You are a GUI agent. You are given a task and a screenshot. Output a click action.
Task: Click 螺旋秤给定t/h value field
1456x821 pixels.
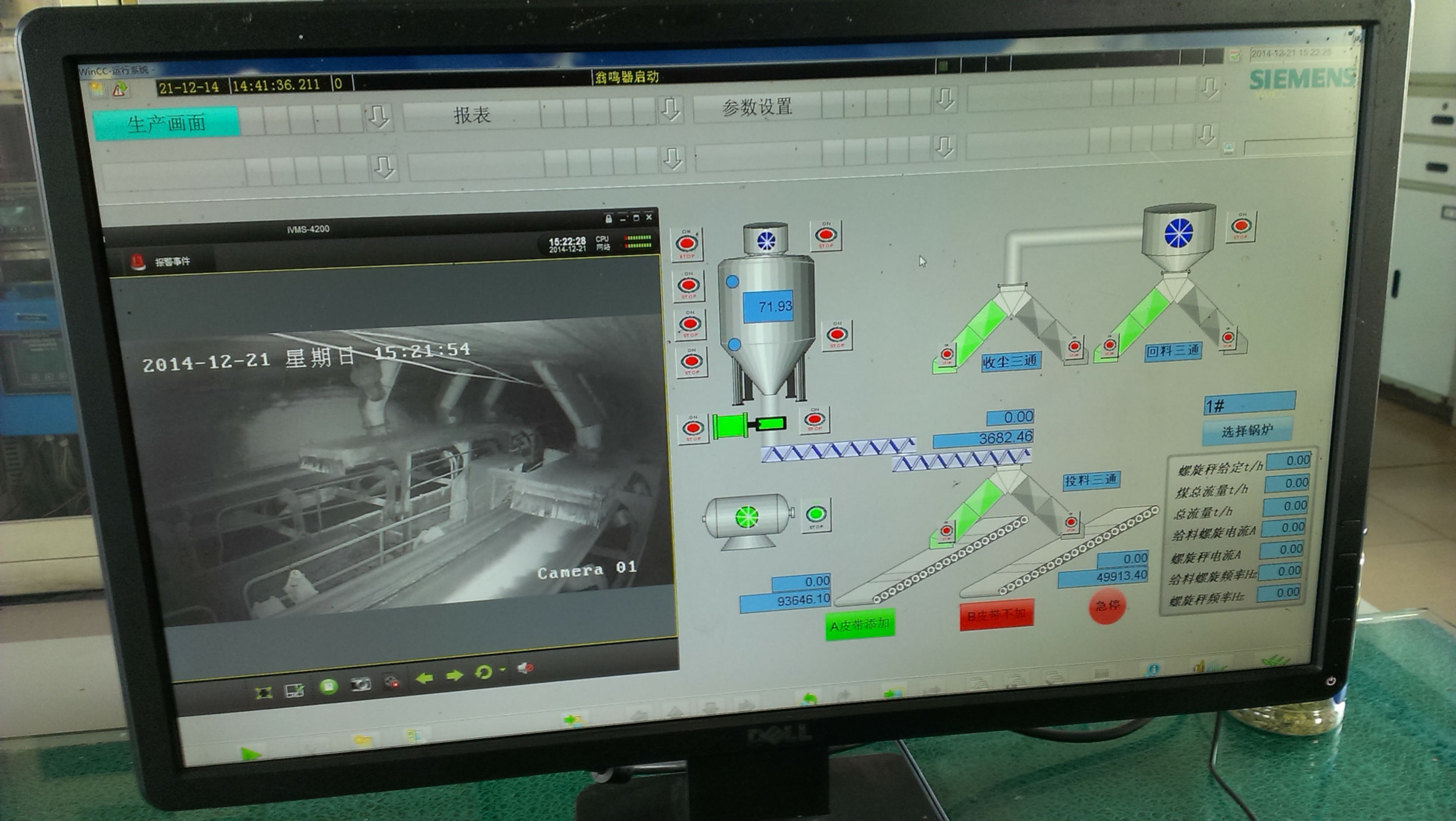[x=1288, y=461]
